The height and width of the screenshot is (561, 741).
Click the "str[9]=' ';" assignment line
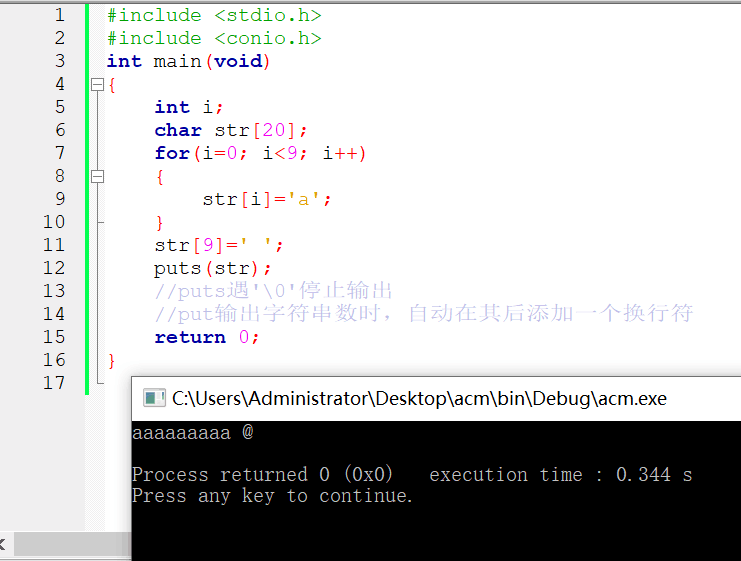point(219,245)
